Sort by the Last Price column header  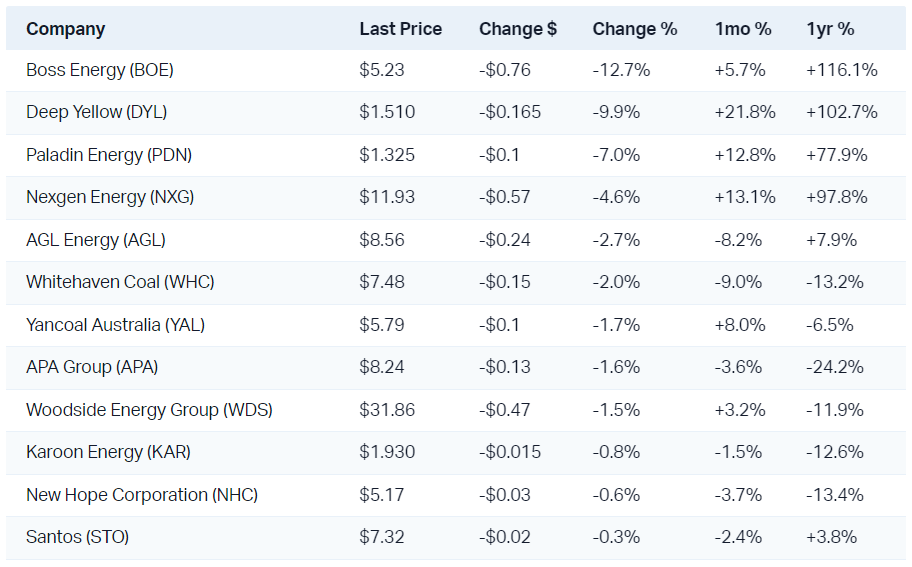coord(400,29)
